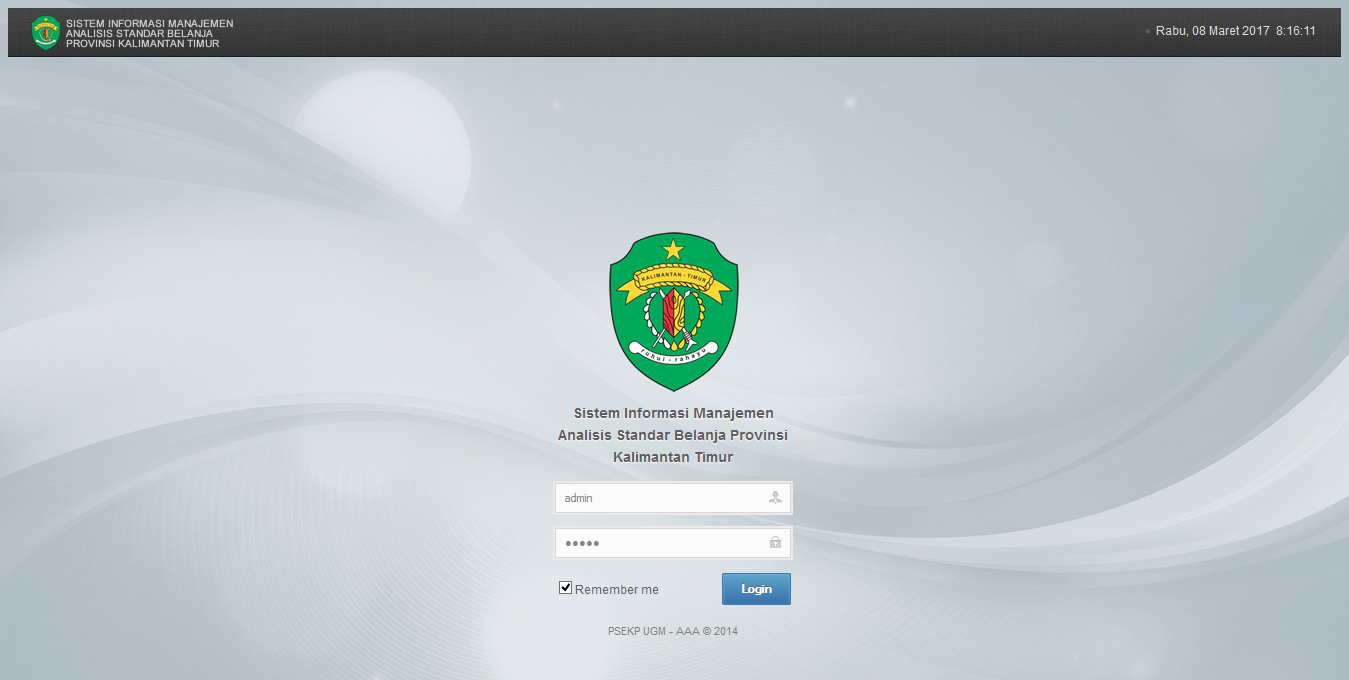1349x680 pixels.
Task: Click the white Ruhui Rahayu banner on the crest
Action: pyautogui.click(x=673, y=350)
